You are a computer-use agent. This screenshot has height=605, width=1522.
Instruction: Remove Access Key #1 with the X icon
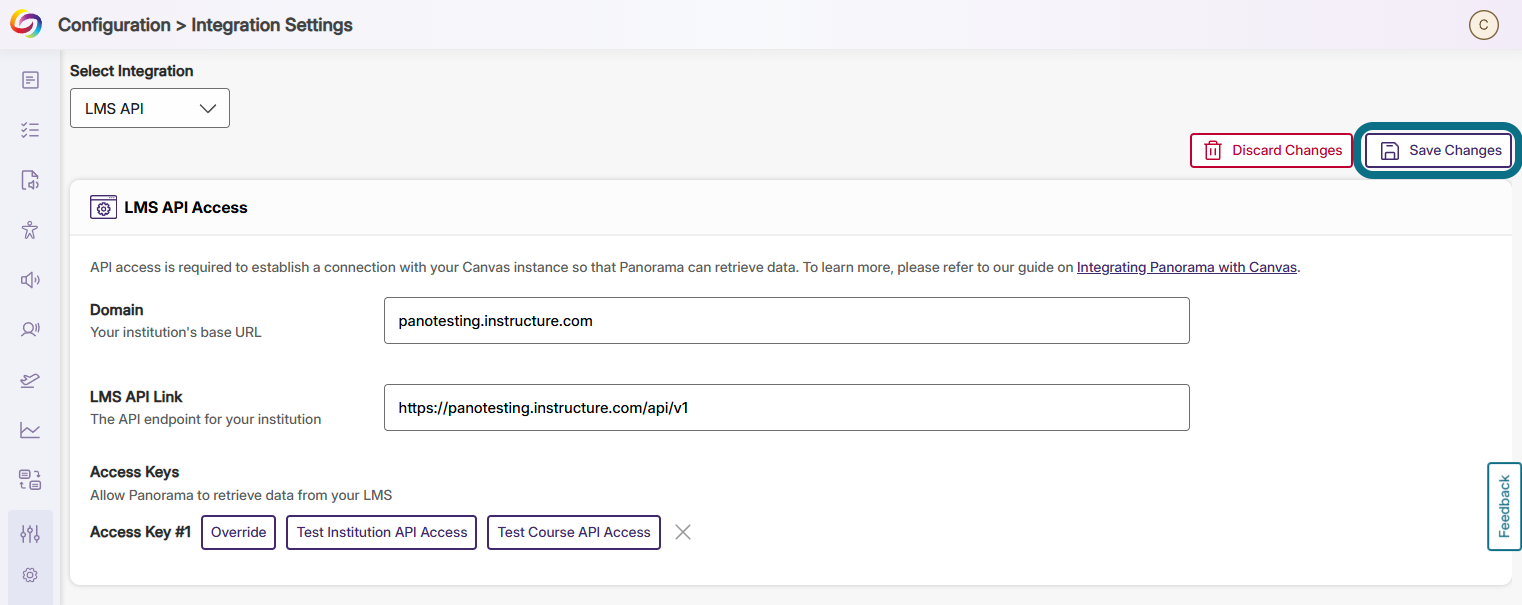[x=683, y=532]
